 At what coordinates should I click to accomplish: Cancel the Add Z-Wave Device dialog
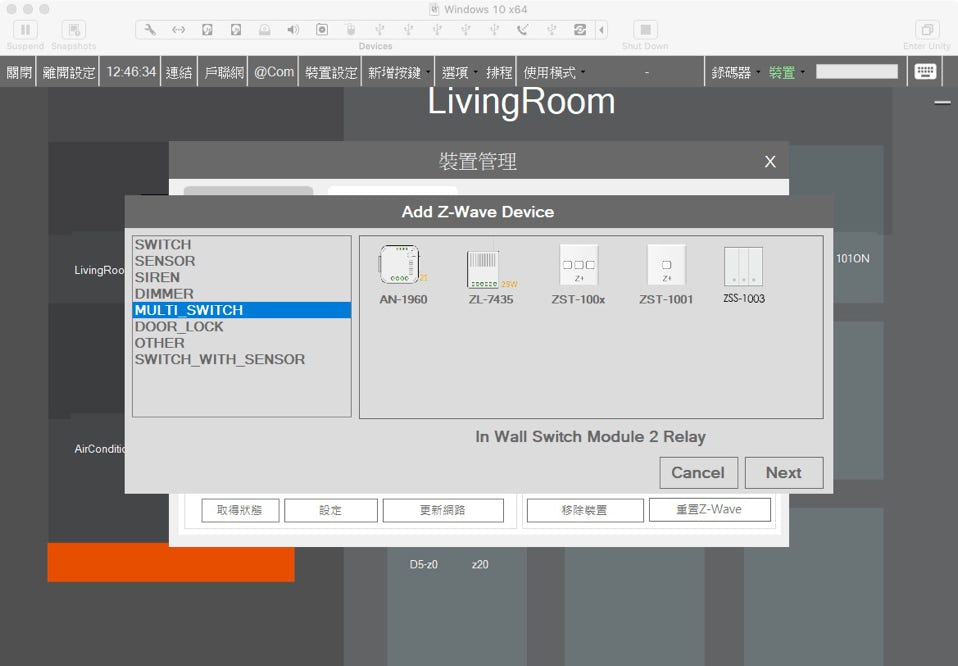[x=698, y=473]
